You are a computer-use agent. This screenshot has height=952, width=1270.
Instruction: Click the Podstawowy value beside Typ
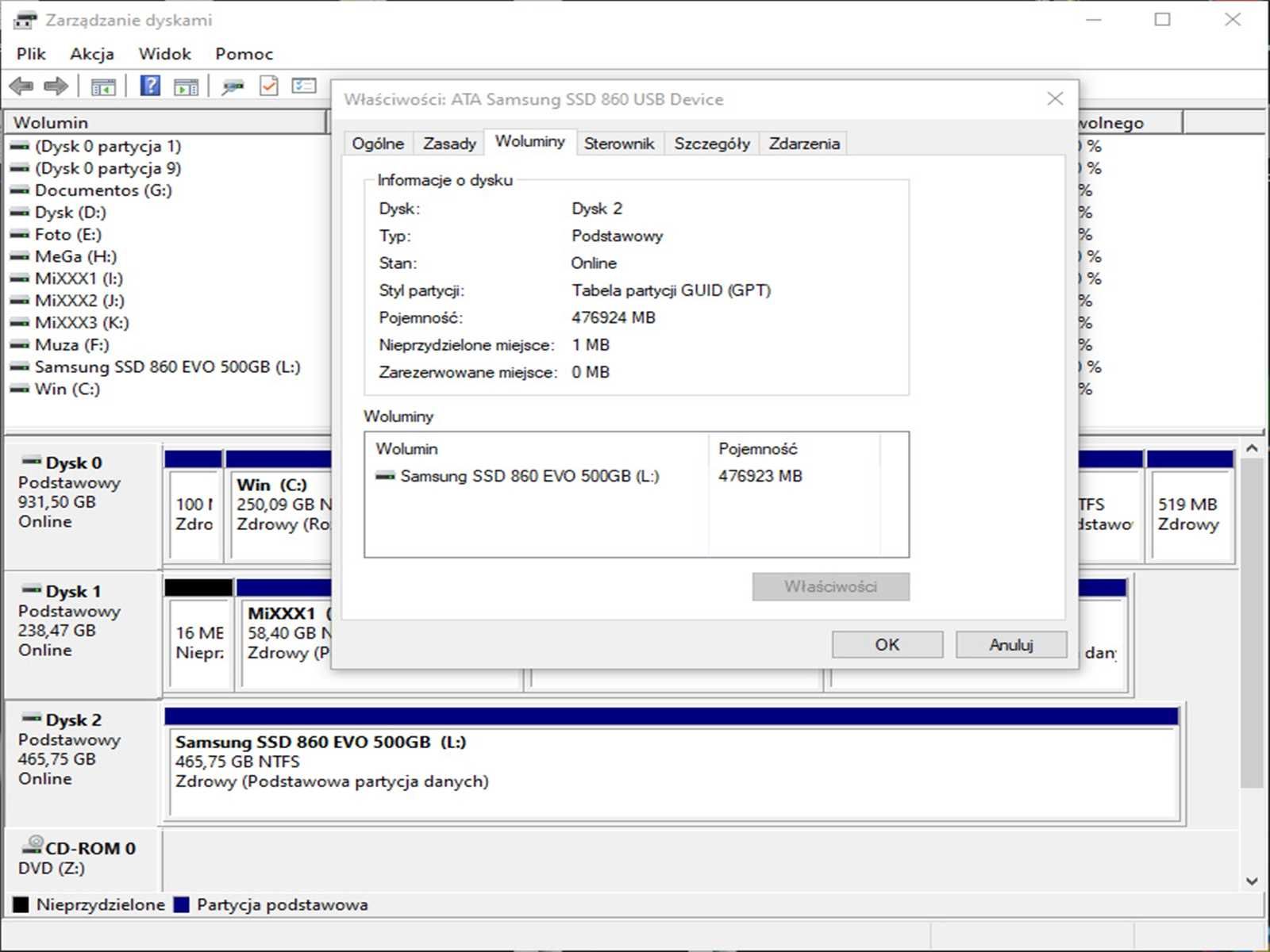[x=617, y=236]
